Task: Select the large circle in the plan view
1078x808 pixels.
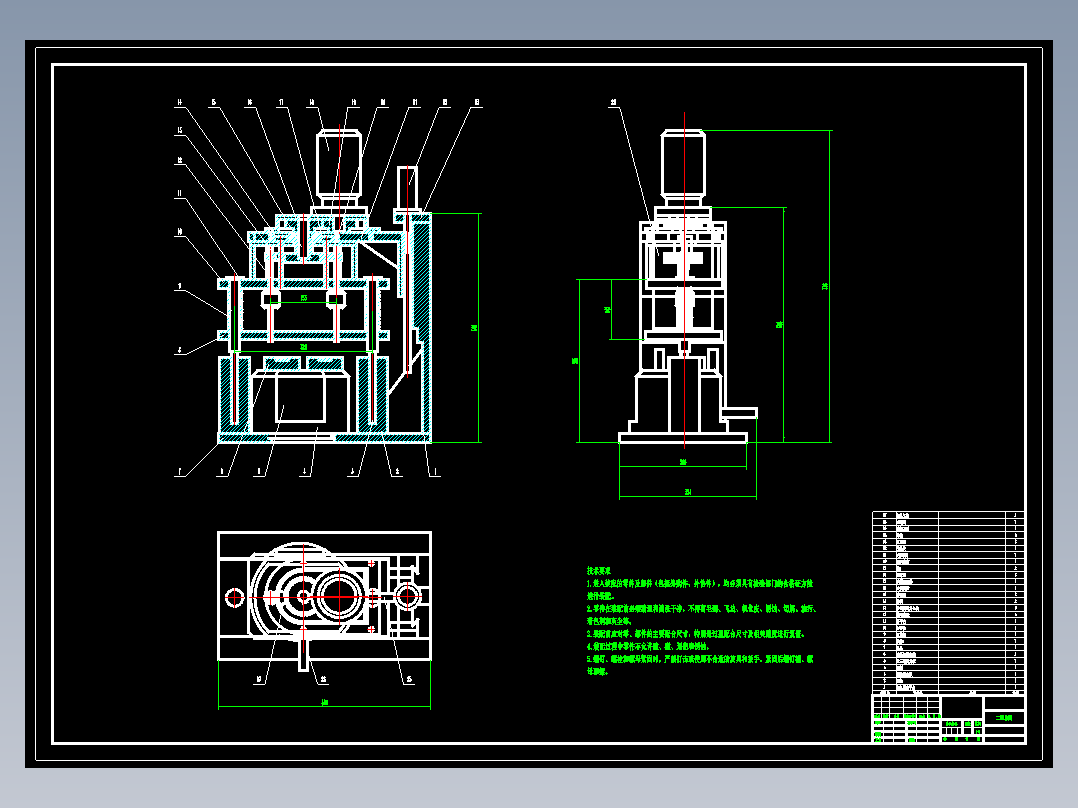Action: click(338, 597)
